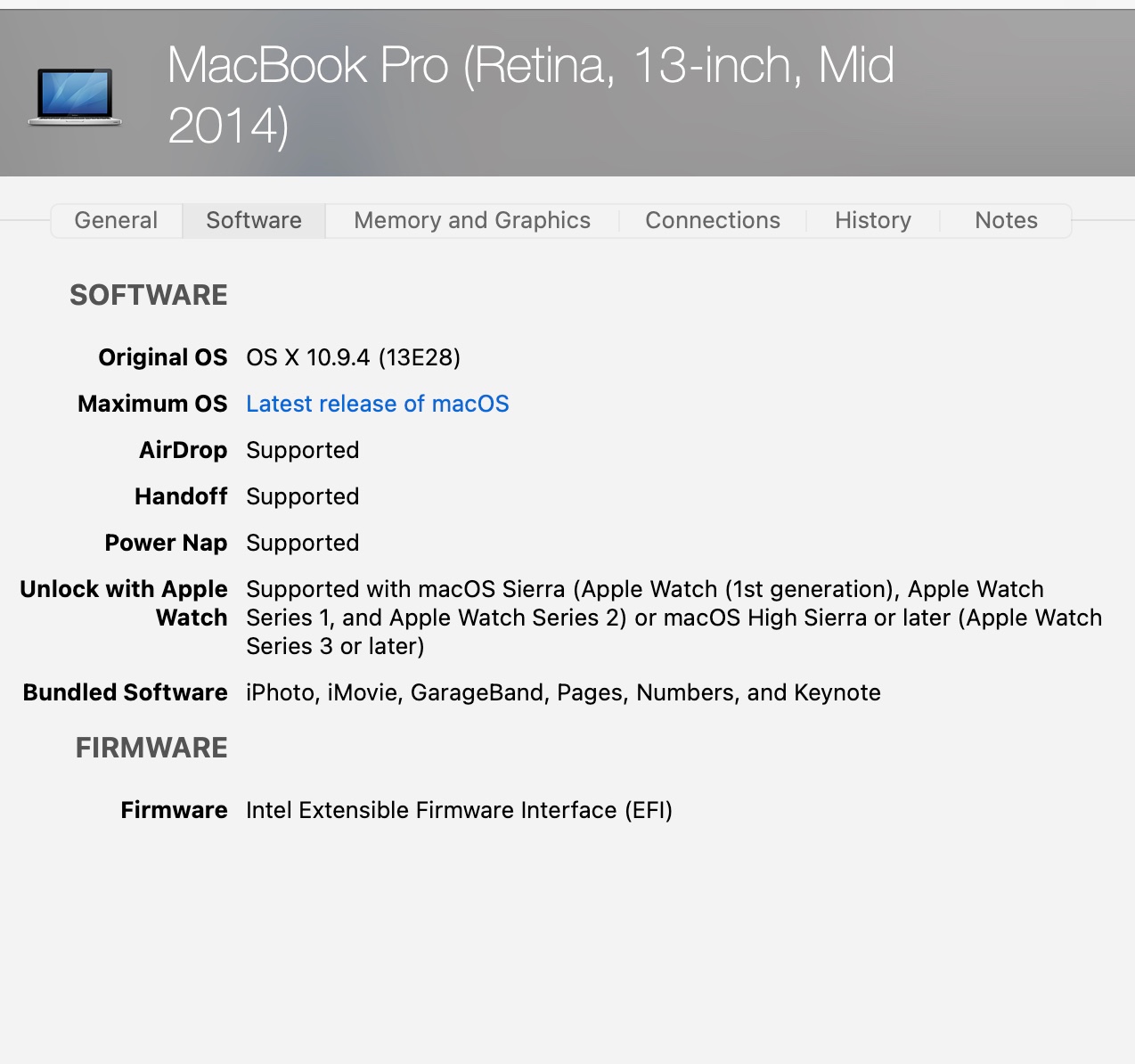Screen dimensions: 1135x1064
Task: Show the History tab
Action: click(873, 220)
